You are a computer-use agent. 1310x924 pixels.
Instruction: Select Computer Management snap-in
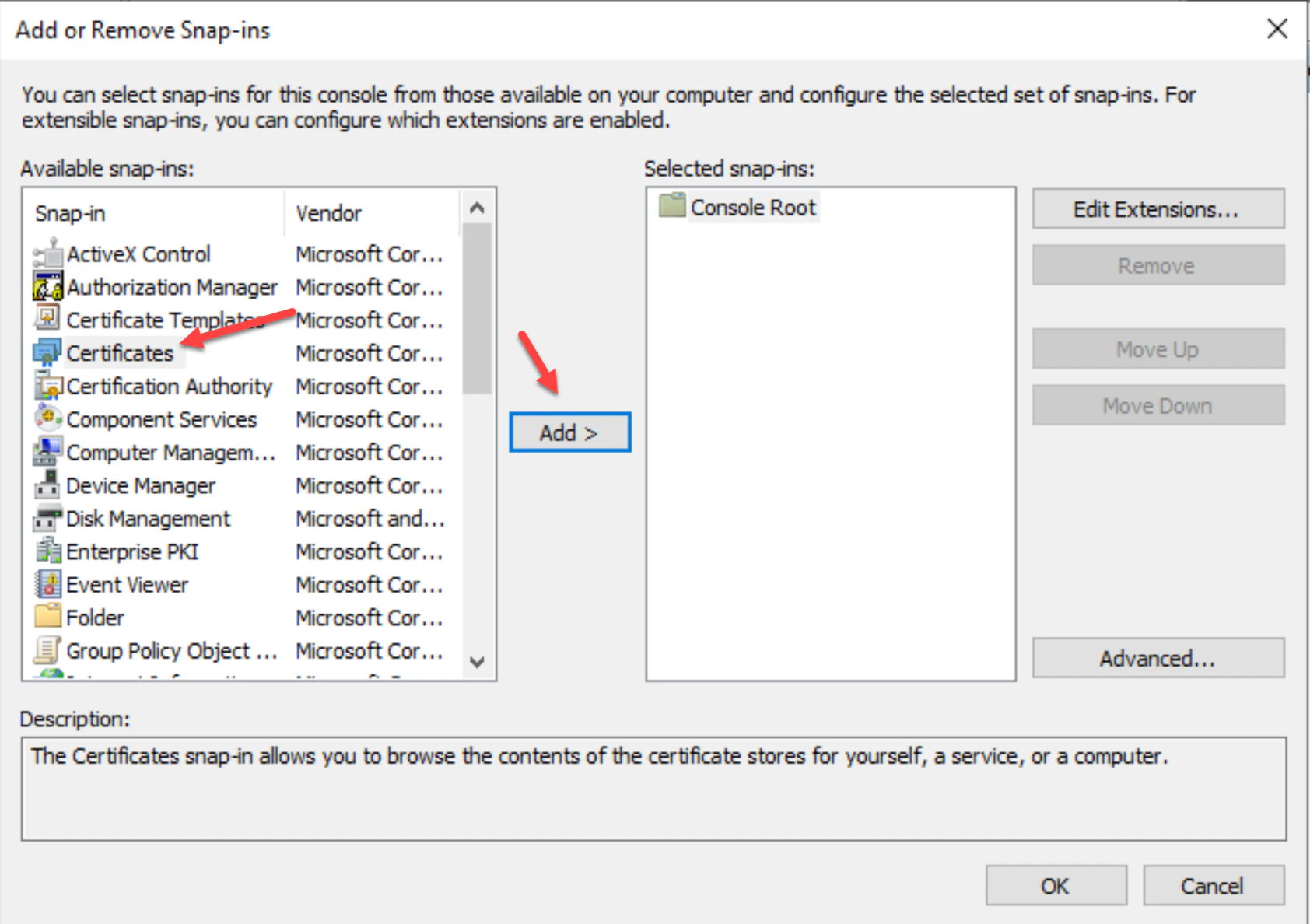pyautogui.click(x=171, y=452)
